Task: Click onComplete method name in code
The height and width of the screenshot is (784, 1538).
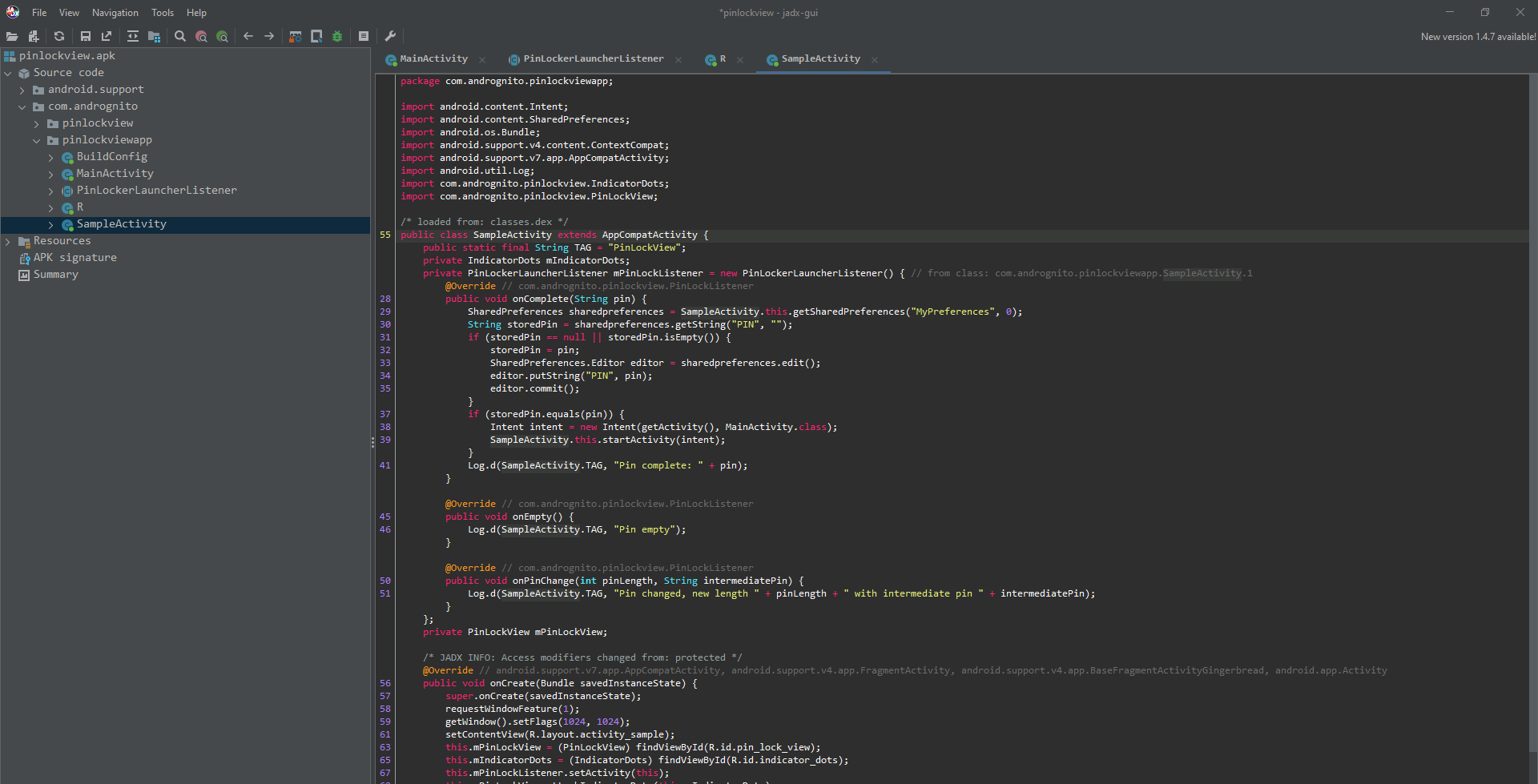Action: 540,300
